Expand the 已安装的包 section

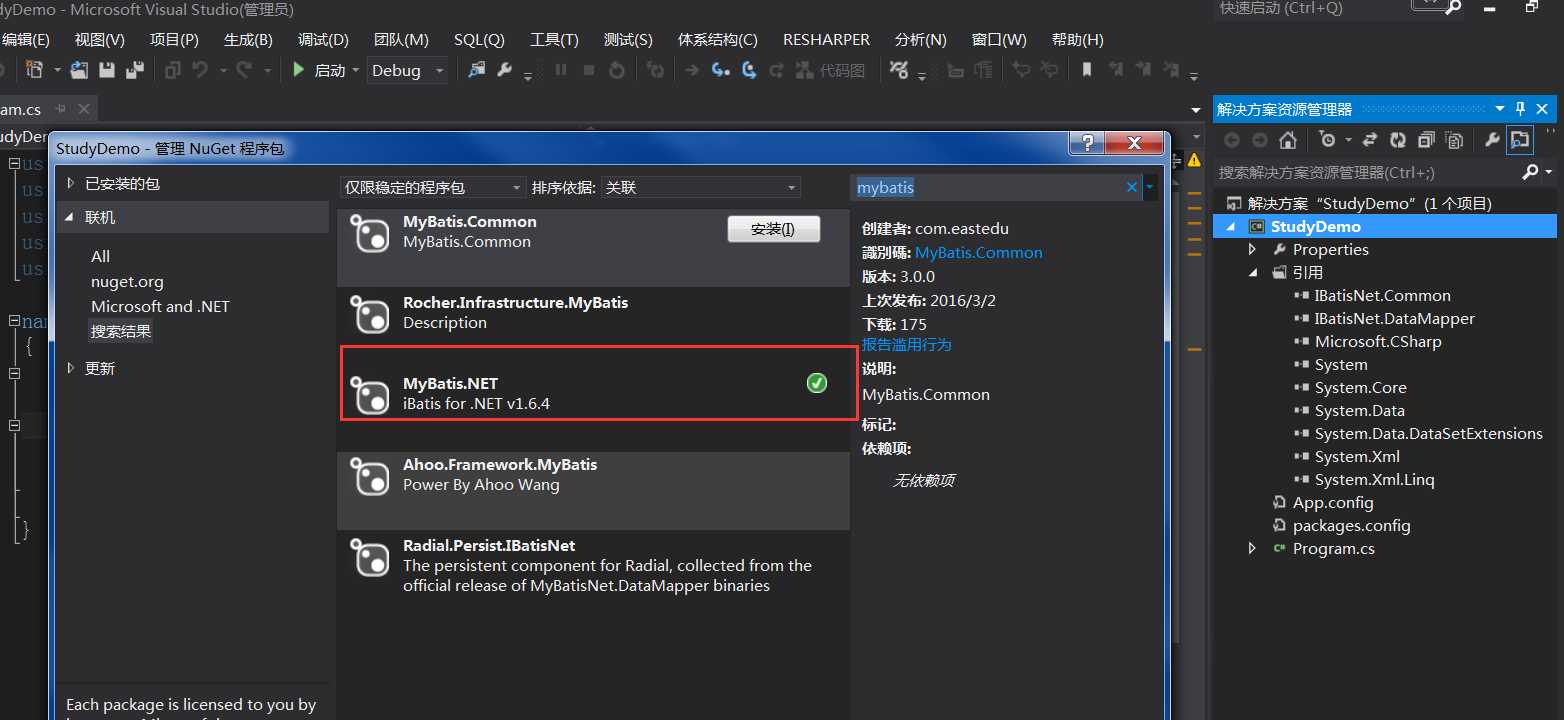click(x=71, y=183)
